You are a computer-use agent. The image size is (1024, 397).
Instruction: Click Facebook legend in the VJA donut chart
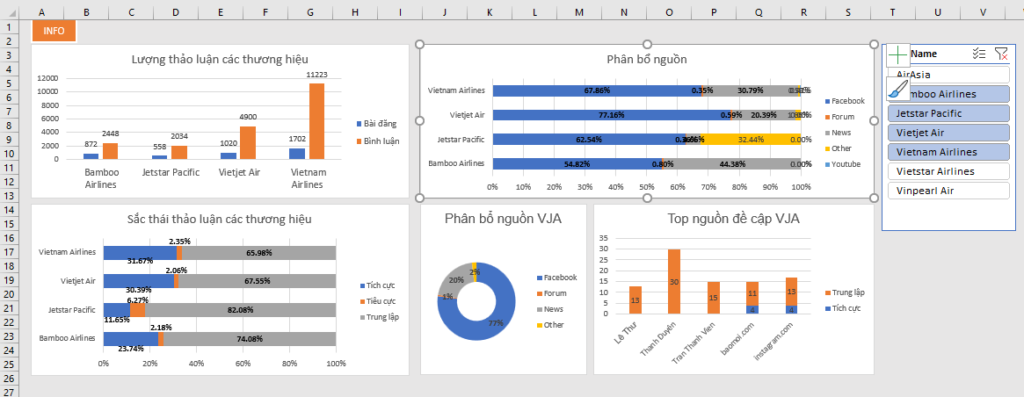(556, 278)
